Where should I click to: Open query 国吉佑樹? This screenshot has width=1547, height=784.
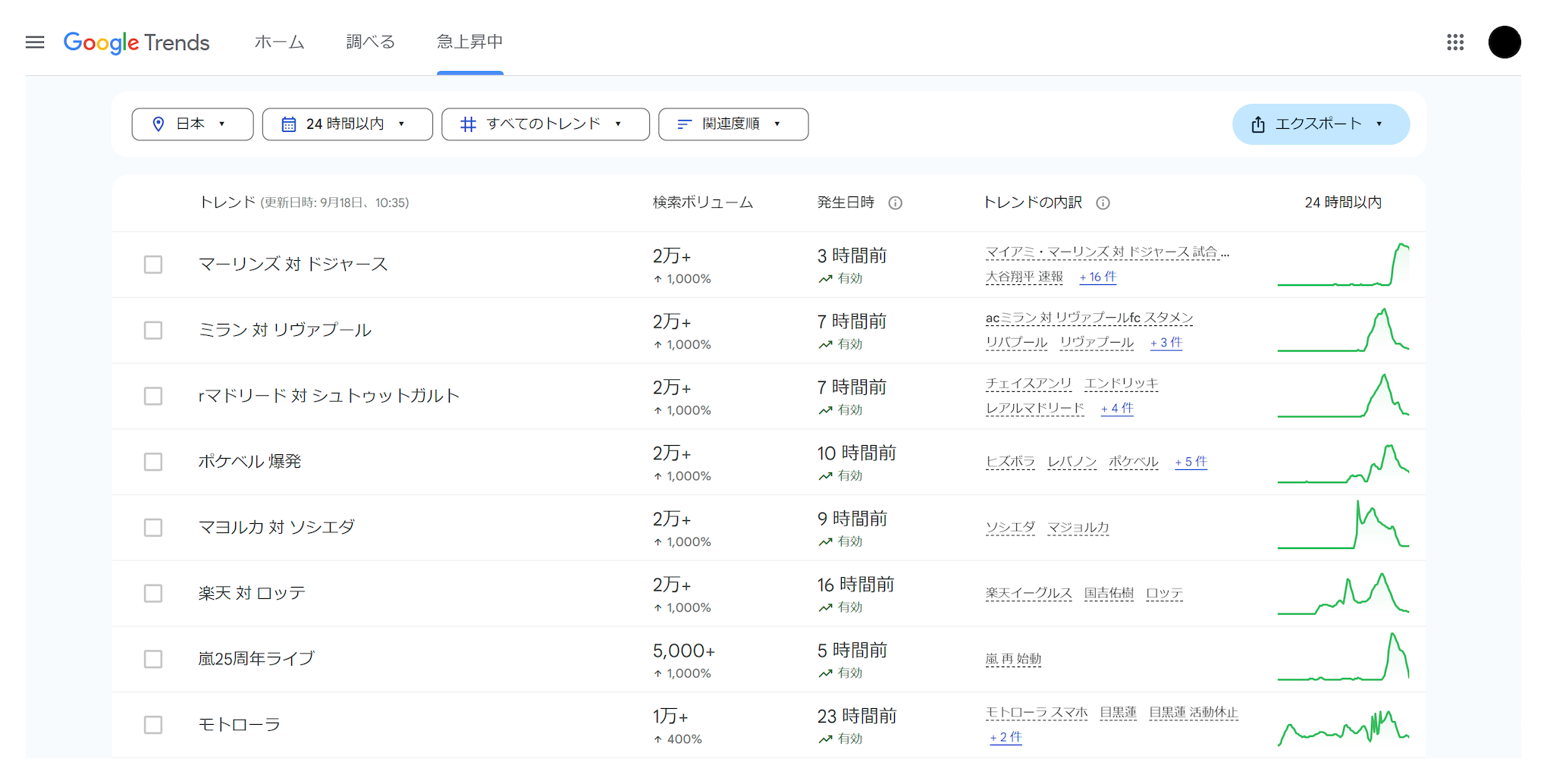pyautogui.click(x=1109, y=594)
